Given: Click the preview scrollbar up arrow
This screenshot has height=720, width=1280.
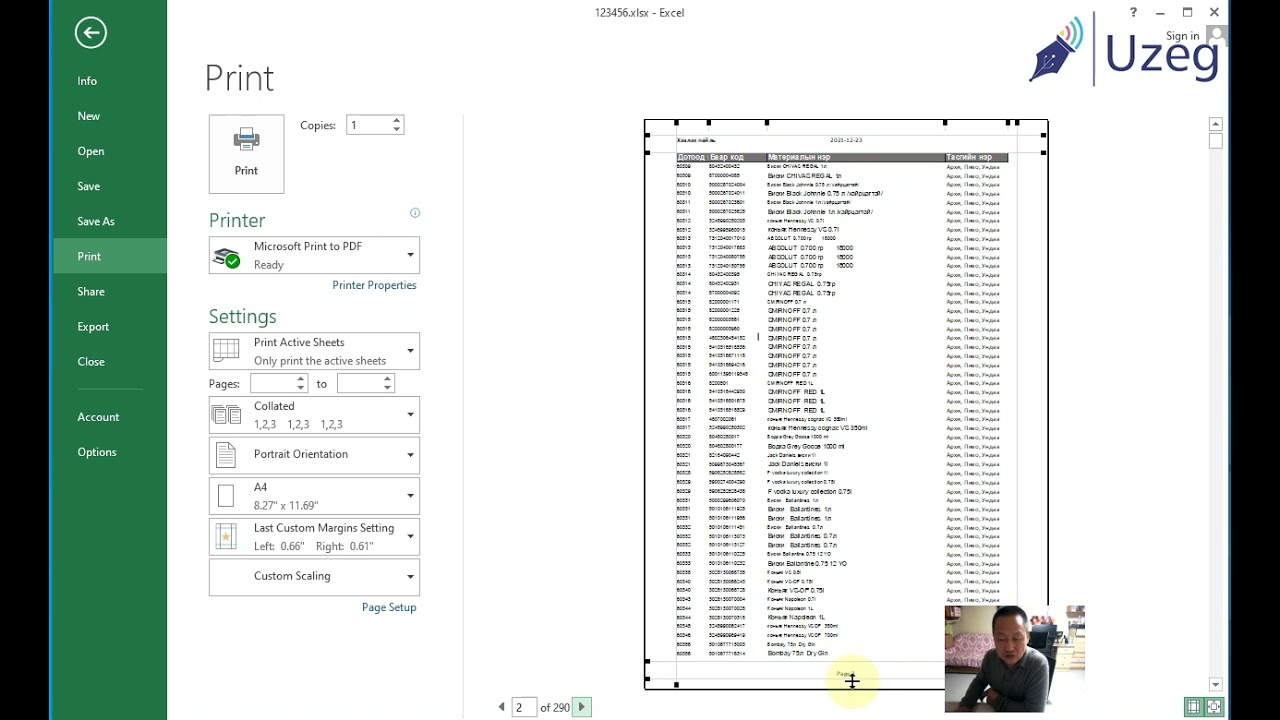Looking at the screenshot, I should 1216,124.
